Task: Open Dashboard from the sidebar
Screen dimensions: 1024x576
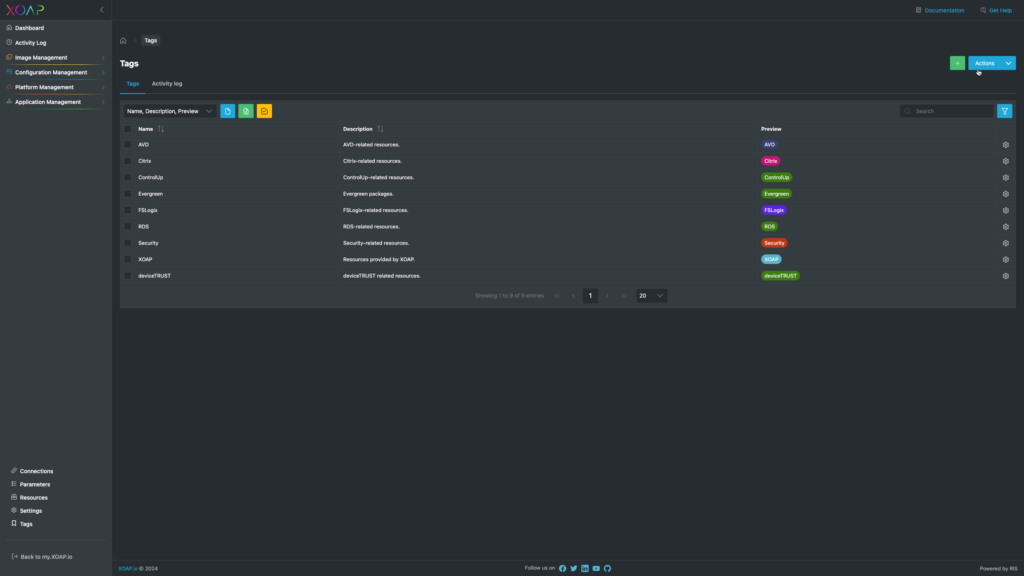Action: [x=29, y=28]
